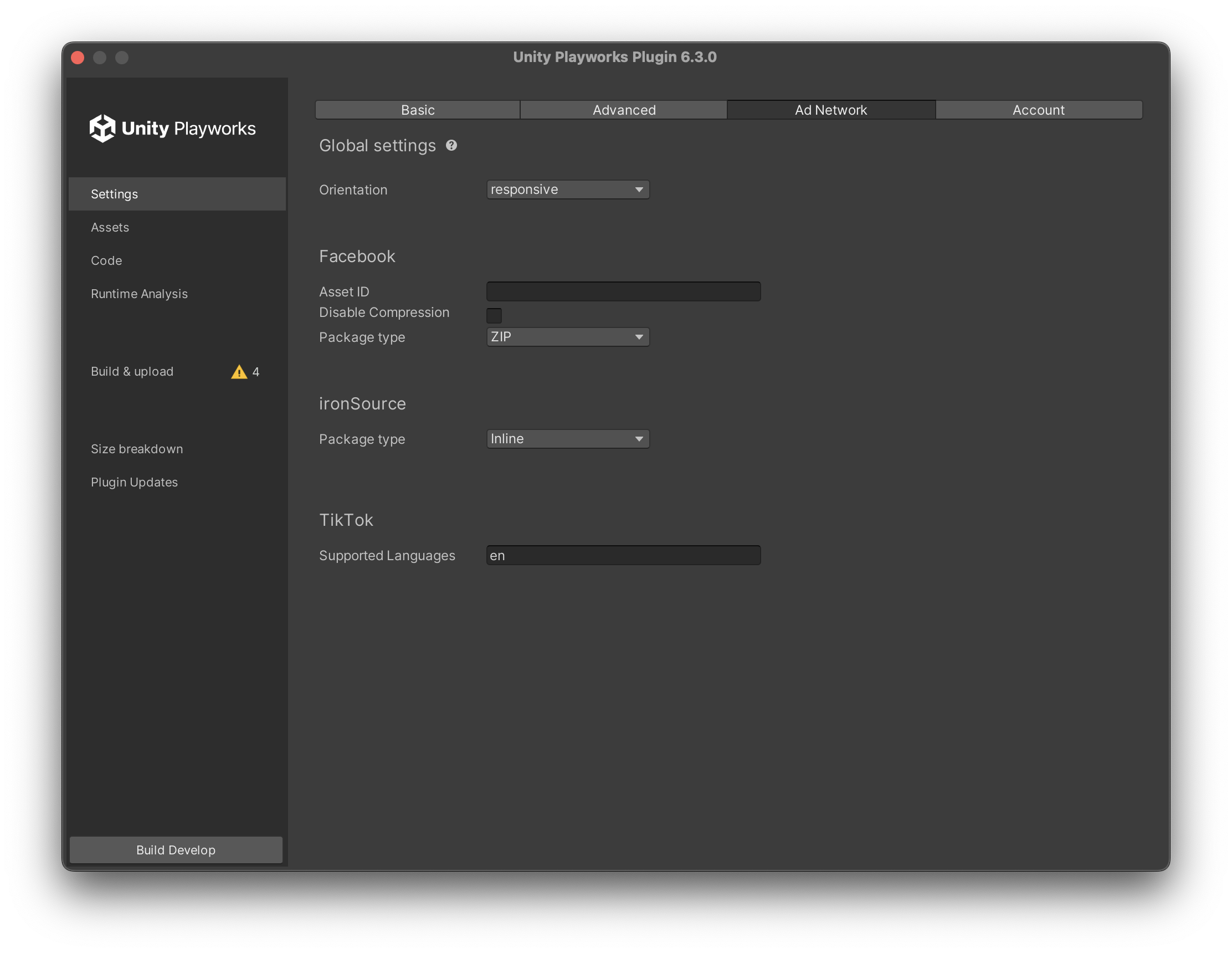Open the Assets sidebar section
The width and height of the screenshot is (1232, 953).
[177, 227]
